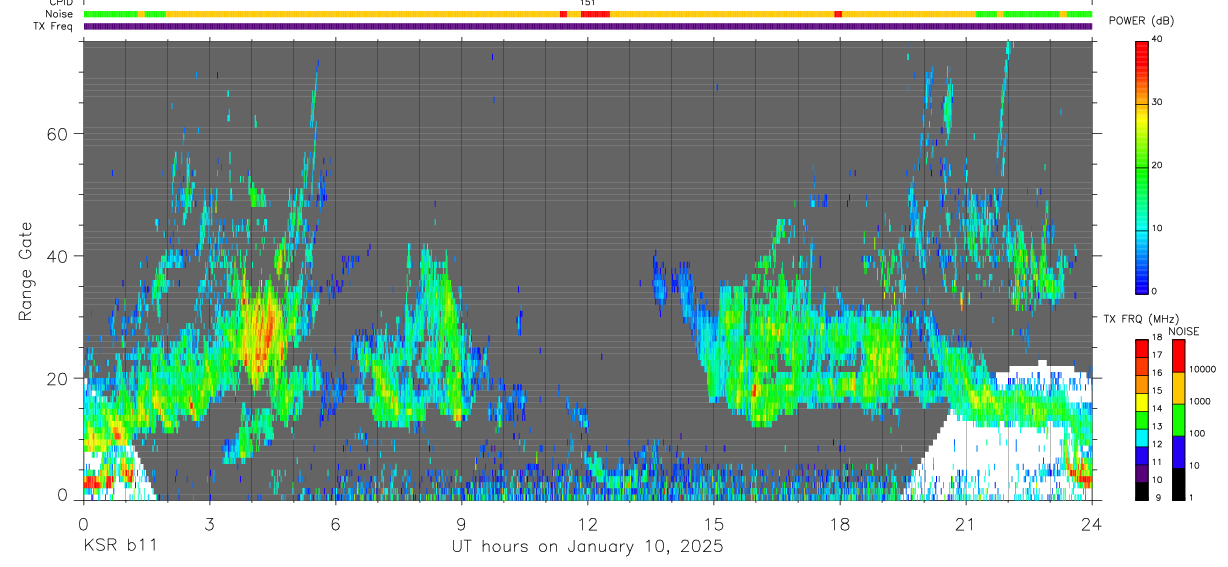Screen dimensions: 1228x567
Task: Click the NOISE color scale bar
Action: pyautogui.click(x=1179, y=419)
